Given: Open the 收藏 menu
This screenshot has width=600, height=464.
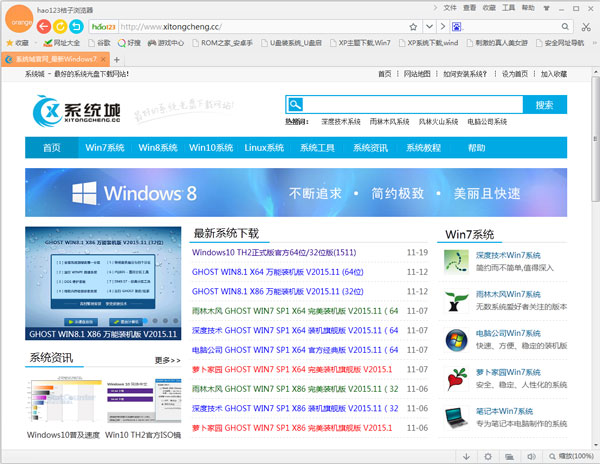Looking at the screenshot, I should pyautogui.click(x=489, y=8).
